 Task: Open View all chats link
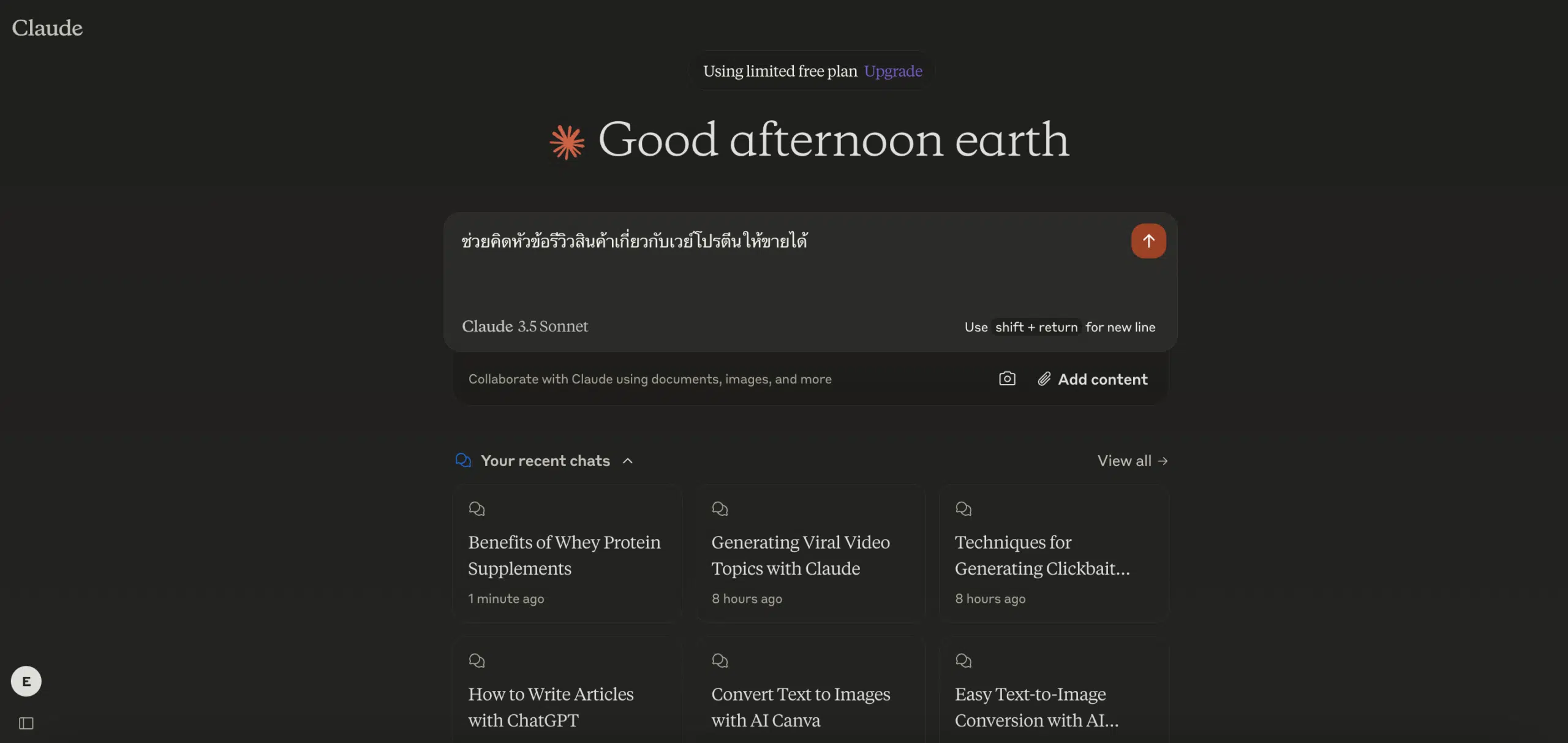point(1132,461)
